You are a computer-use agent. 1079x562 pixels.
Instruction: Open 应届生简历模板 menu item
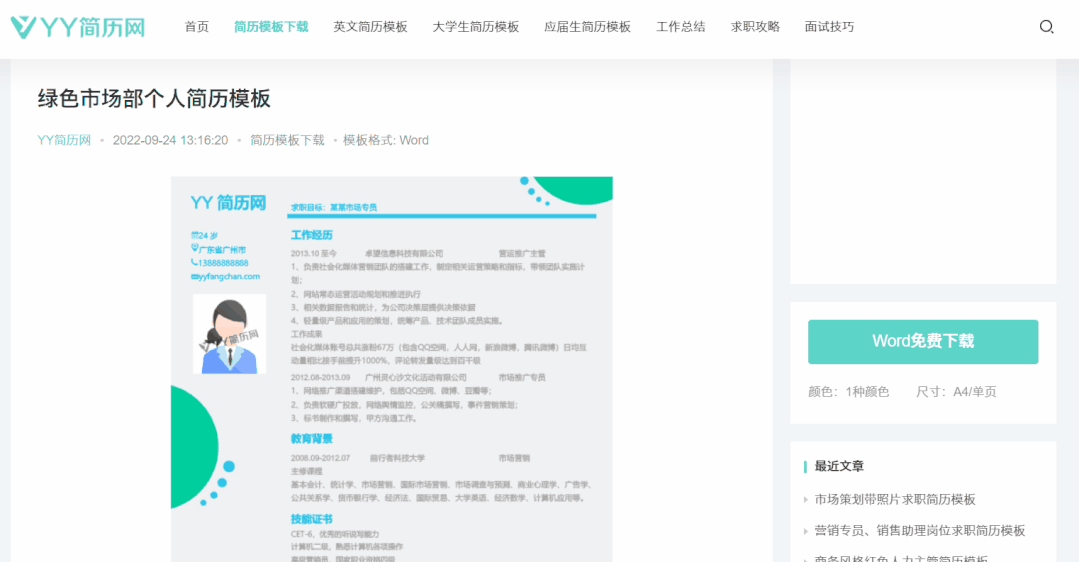(588, 27)
